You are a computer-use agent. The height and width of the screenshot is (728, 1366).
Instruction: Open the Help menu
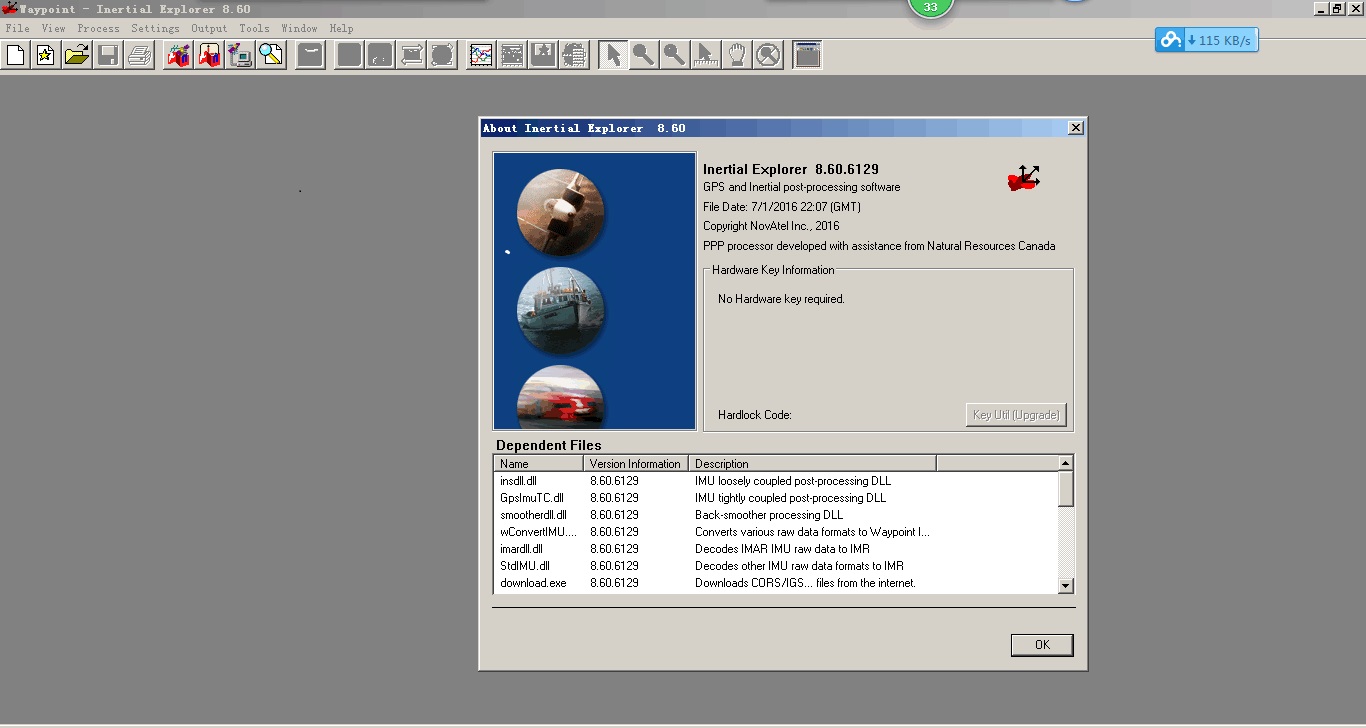coord(341,28)
